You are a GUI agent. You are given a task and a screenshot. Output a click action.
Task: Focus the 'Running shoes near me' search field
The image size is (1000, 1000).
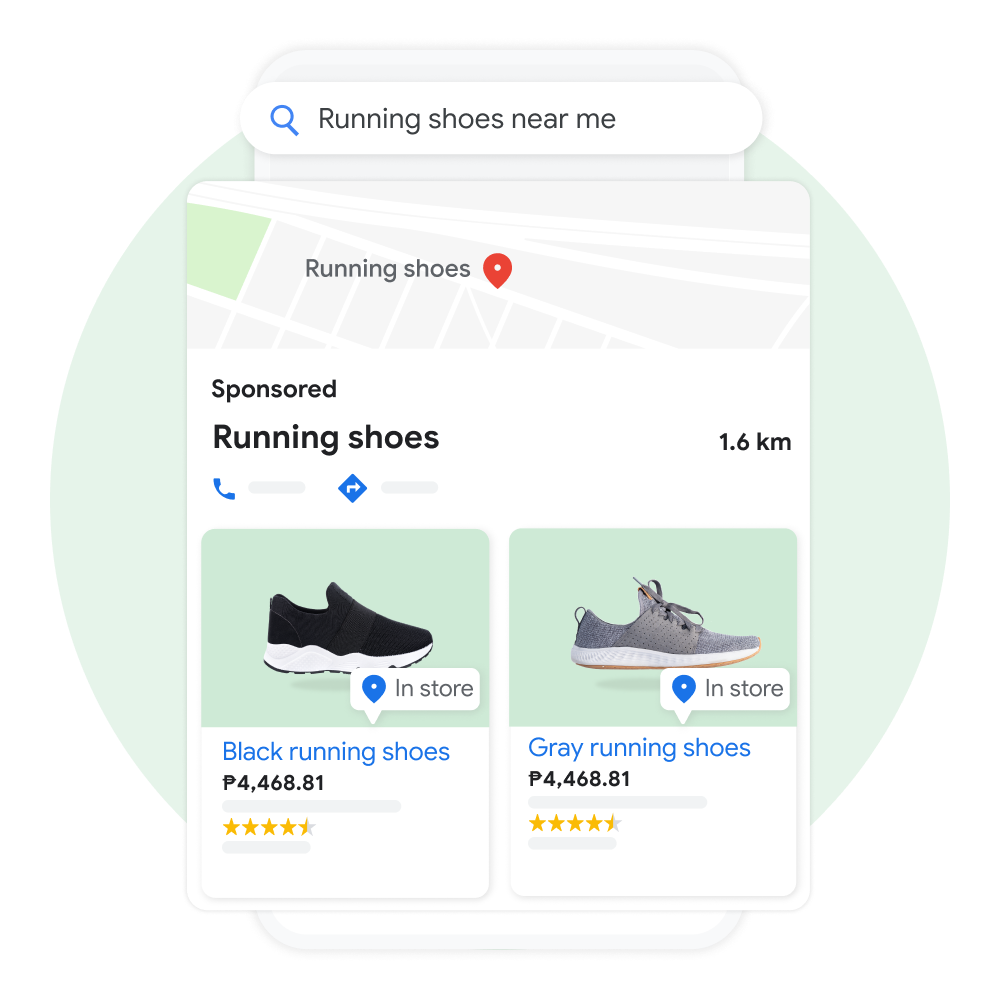(501, 119)
